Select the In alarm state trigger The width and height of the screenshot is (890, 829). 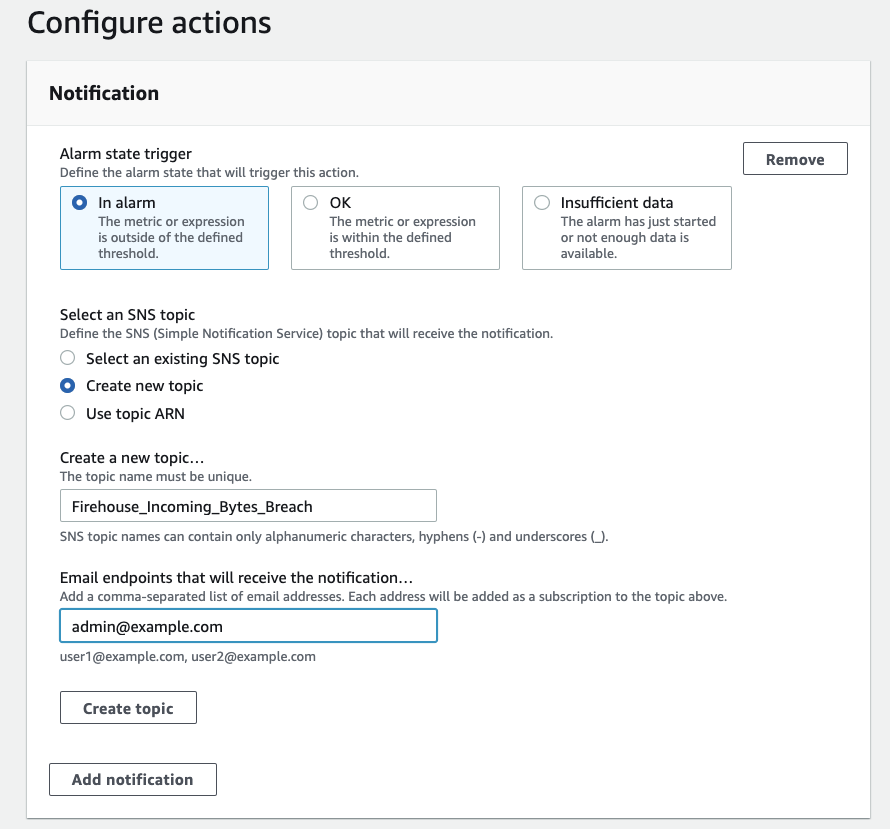coord(80,203)
